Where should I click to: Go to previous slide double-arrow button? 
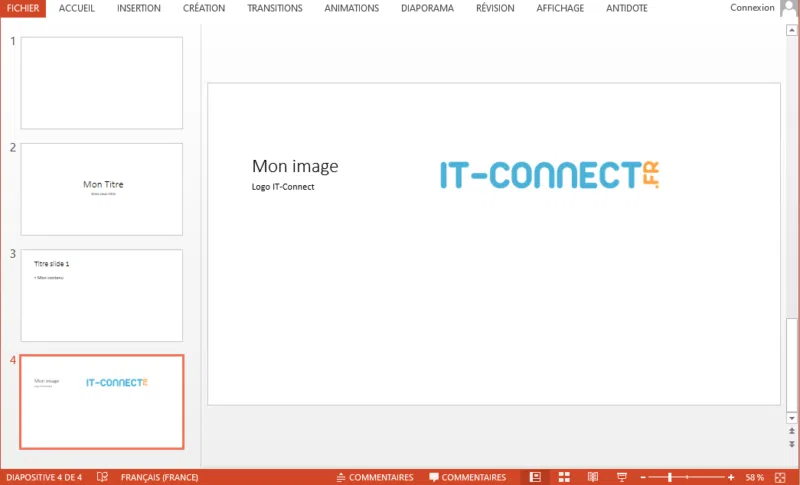click(791, 431)
